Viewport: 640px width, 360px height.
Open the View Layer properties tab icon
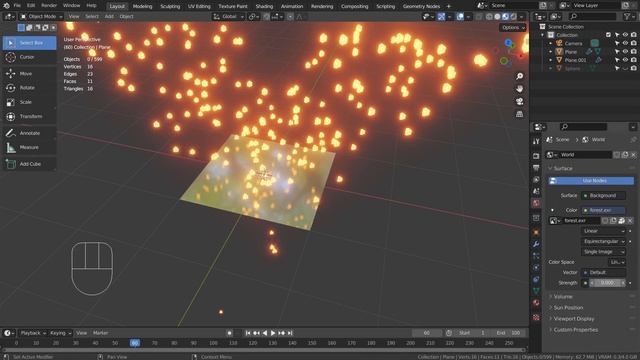[536, 180]
